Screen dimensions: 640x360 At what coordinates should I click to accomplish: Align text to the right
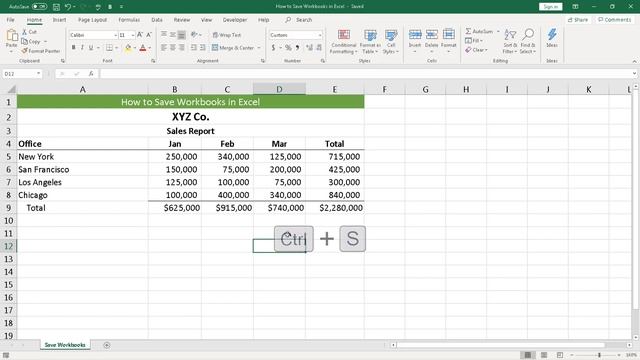click(x=182, y=48)
